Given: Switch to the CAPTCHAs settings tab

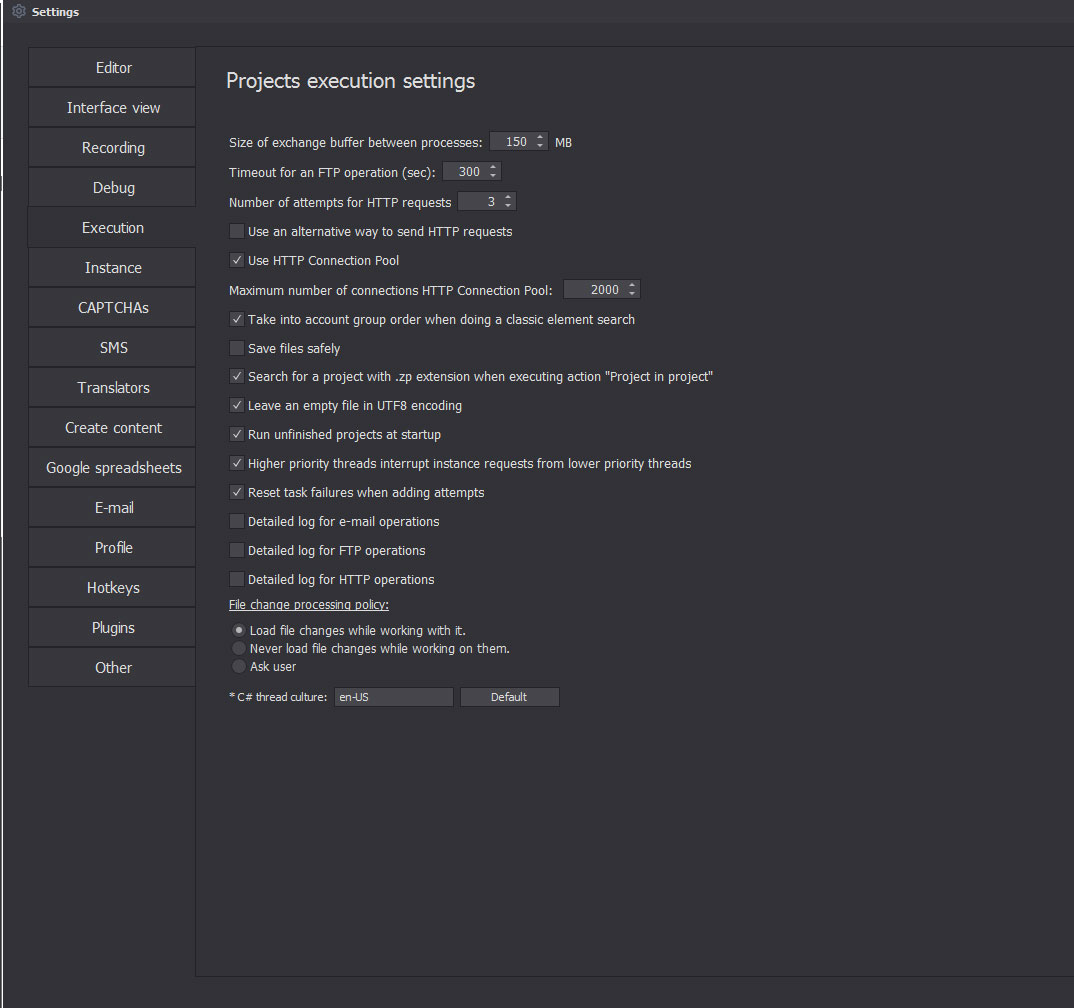Looking at the screenshot, I should (113, 308).
